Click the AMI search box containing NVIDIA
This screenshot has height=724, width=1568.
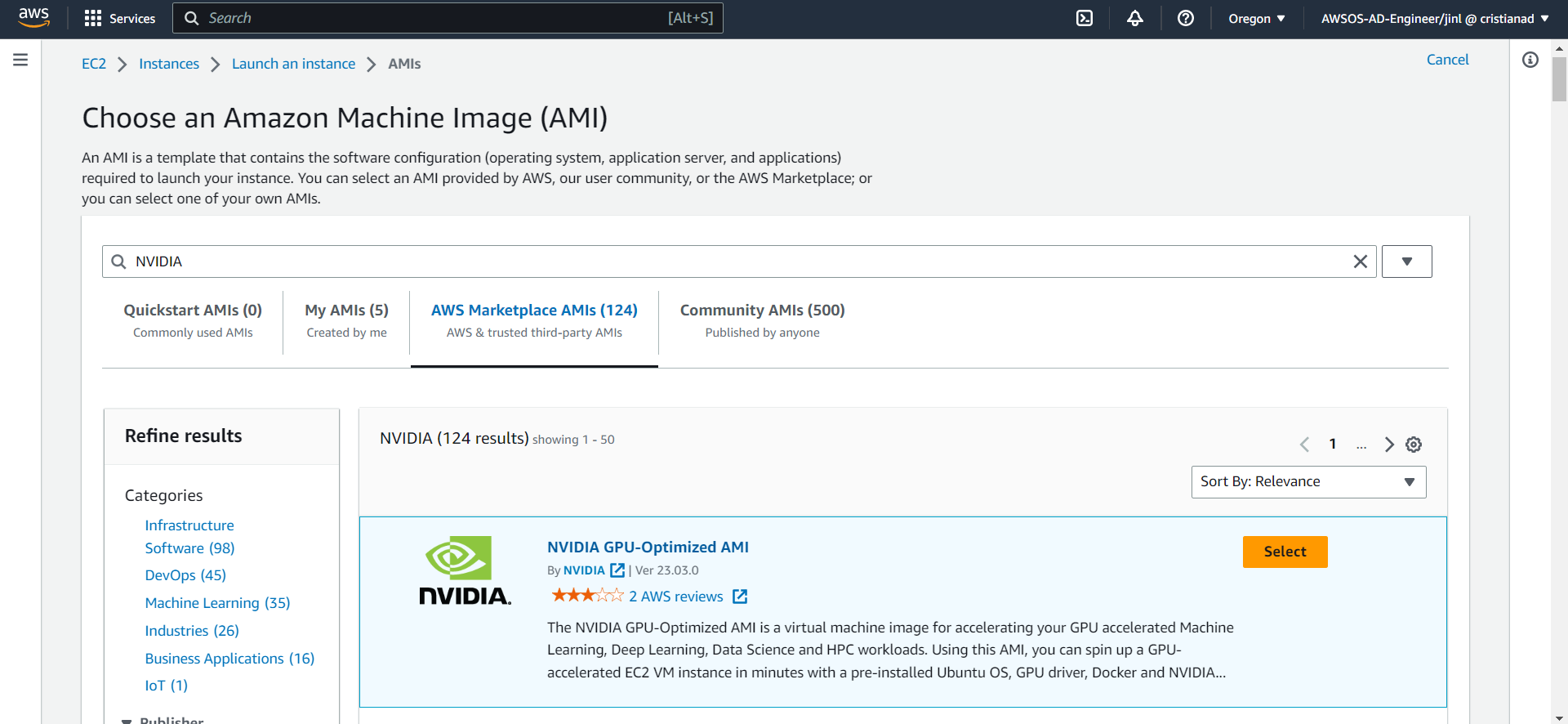[x=739, y=261]
